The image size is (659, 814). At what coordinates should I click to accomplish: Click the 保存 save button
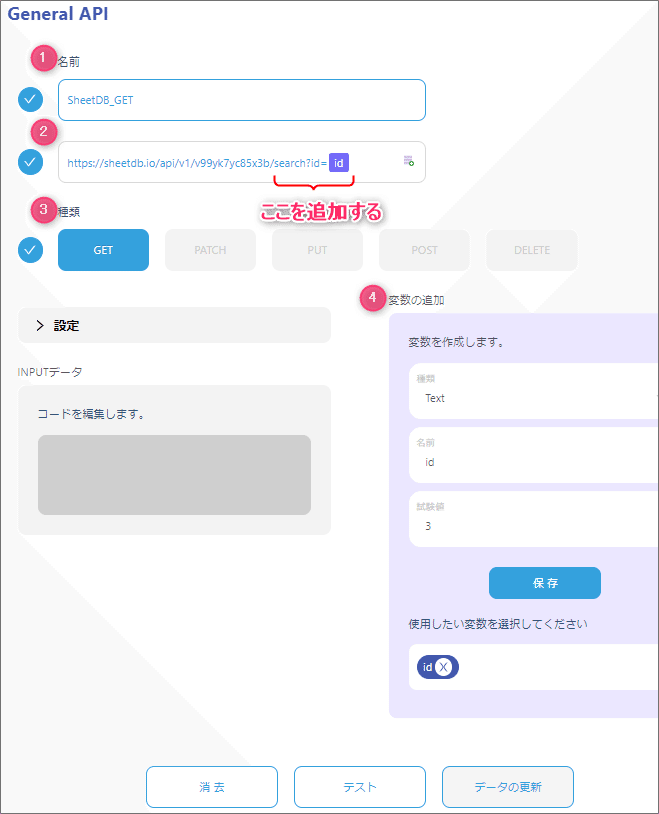[x=545, y=583]
